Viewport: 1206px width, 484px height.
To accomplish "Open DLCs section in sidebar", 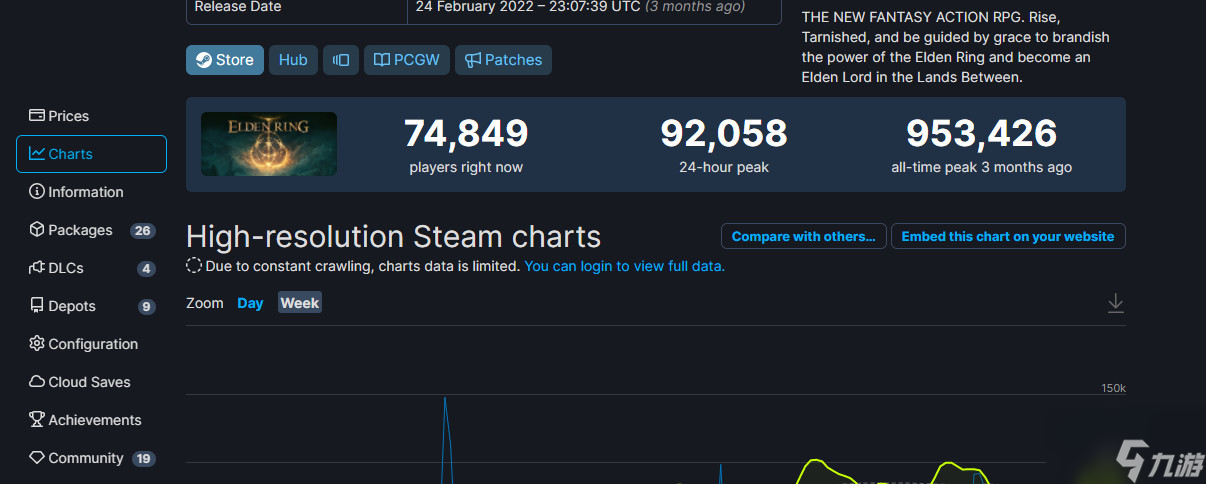I will coord(91,268).
